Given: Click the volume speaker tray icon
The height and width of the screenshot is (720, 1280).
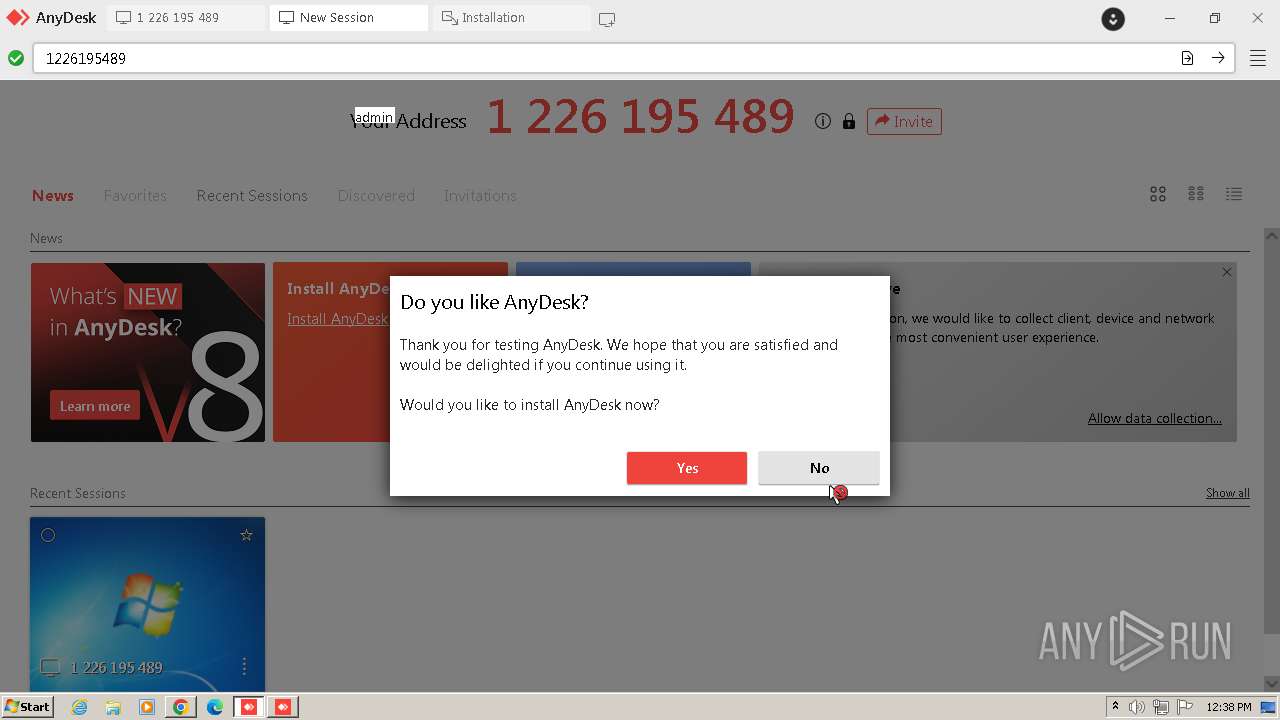Looking at the screenshot, I should tap(1137, 707).
